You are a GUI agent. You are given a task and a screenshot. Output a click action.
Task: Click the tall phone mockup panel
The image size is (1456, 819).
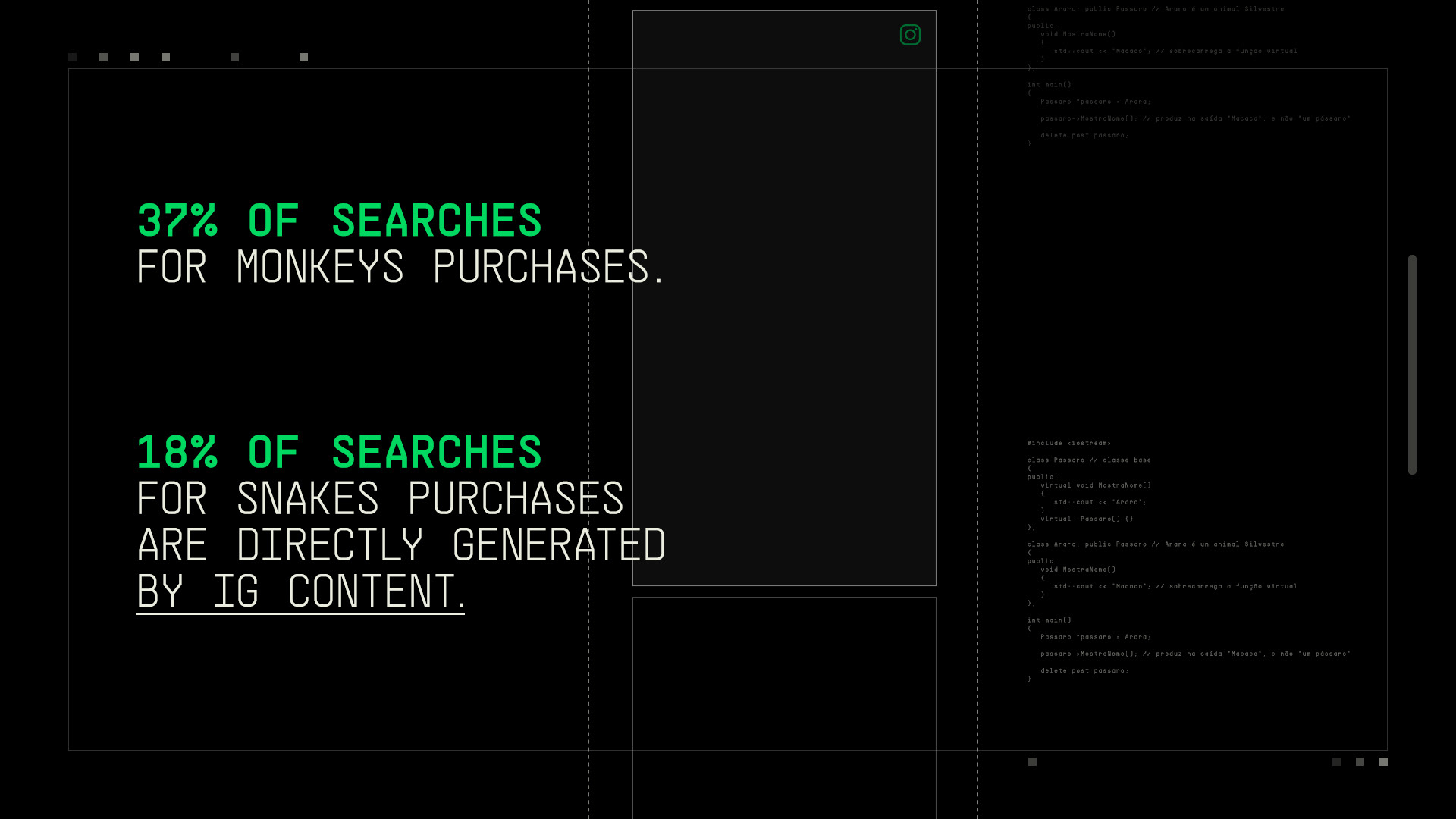(784, 298)
